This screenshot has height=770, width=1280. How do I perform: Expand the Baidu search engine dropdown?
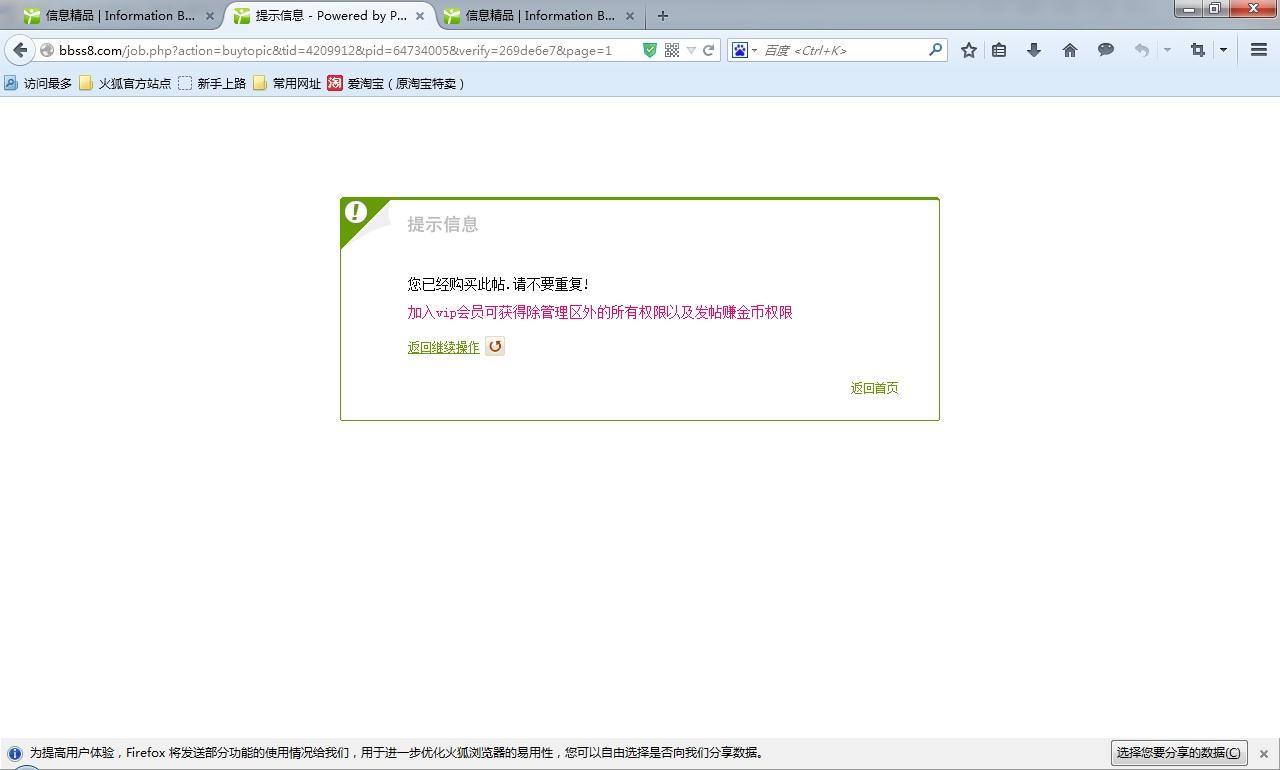pos(744,50)
